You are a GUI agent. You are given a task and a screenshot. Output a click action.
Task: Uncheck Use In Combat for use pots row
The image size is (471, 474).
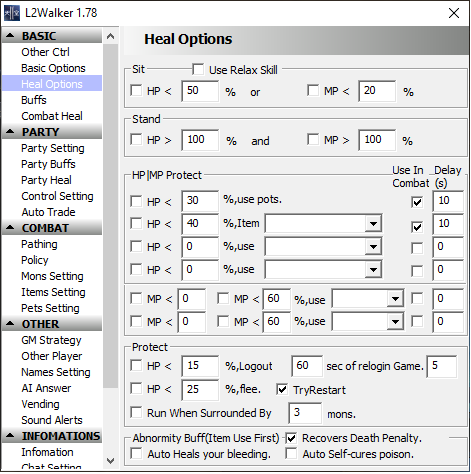pyautogui.click(x=417, y=202)
